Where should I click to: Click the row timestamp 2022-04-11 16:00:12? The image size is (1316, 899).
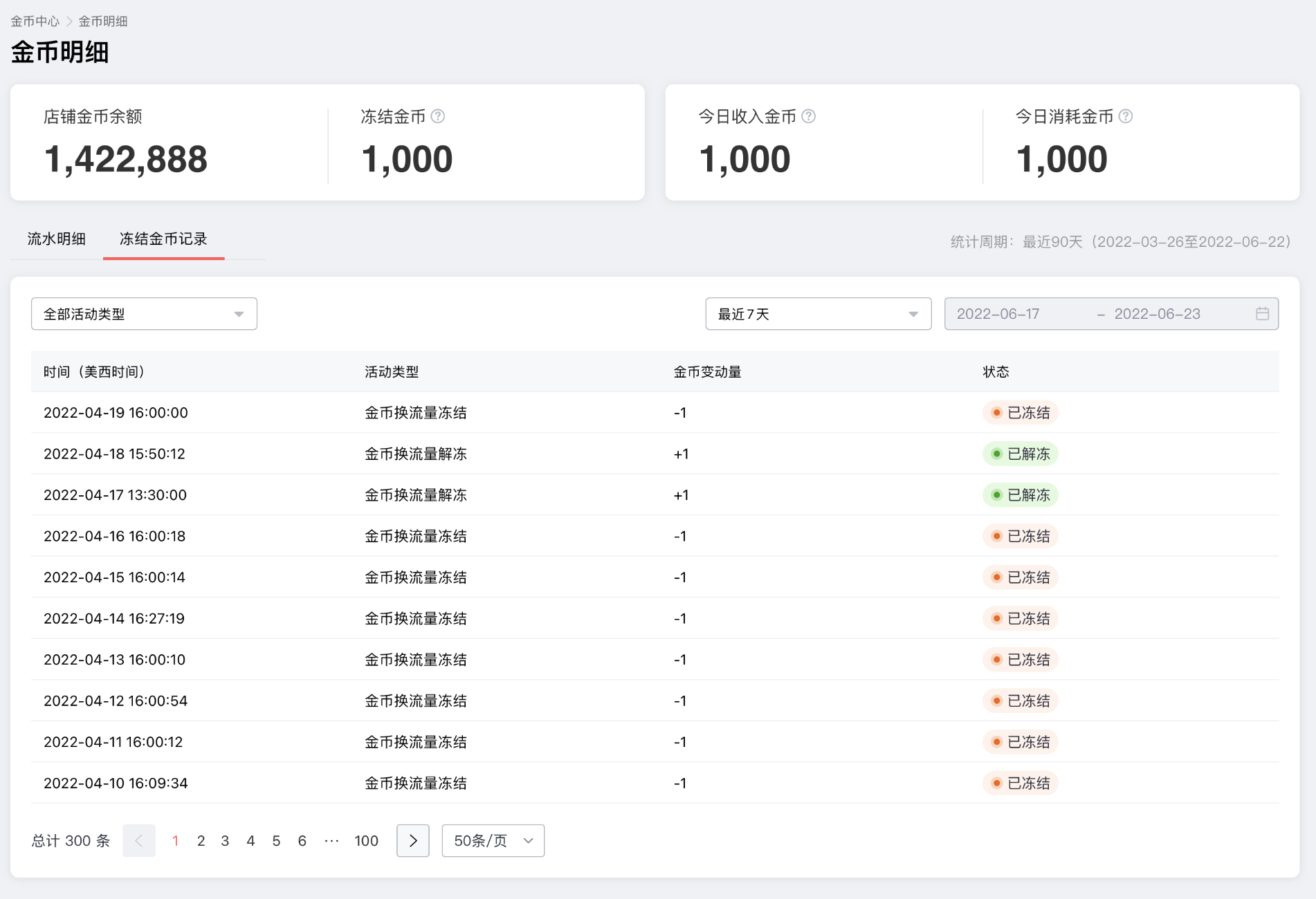pyautogui.click(x=113, y=741)
